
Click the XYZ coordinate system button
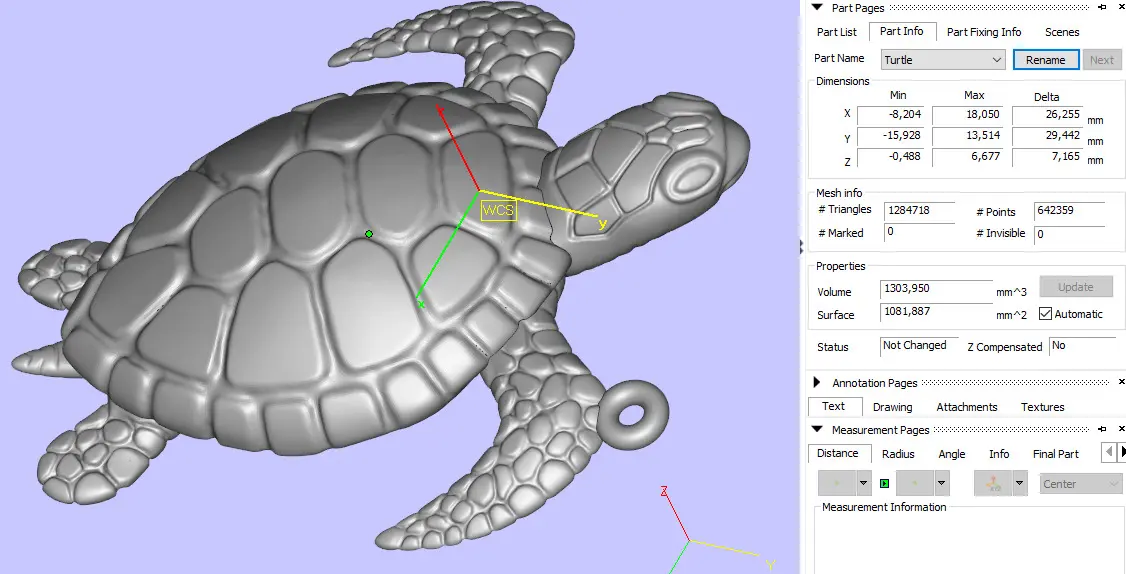993,483
